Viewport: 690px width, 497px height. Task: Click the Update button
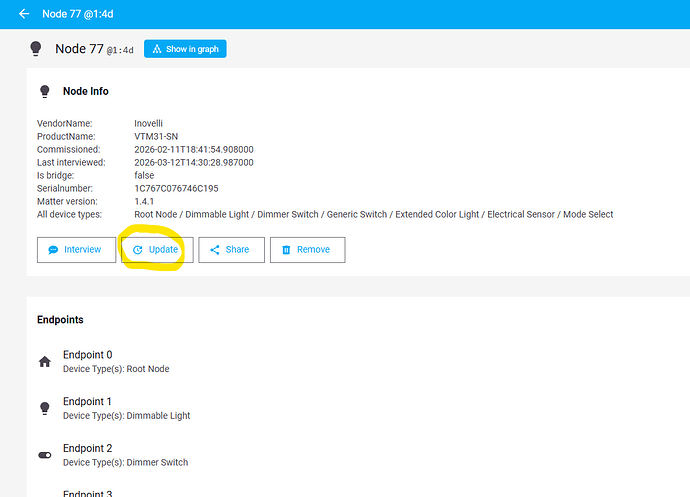[x=157, y=250]
